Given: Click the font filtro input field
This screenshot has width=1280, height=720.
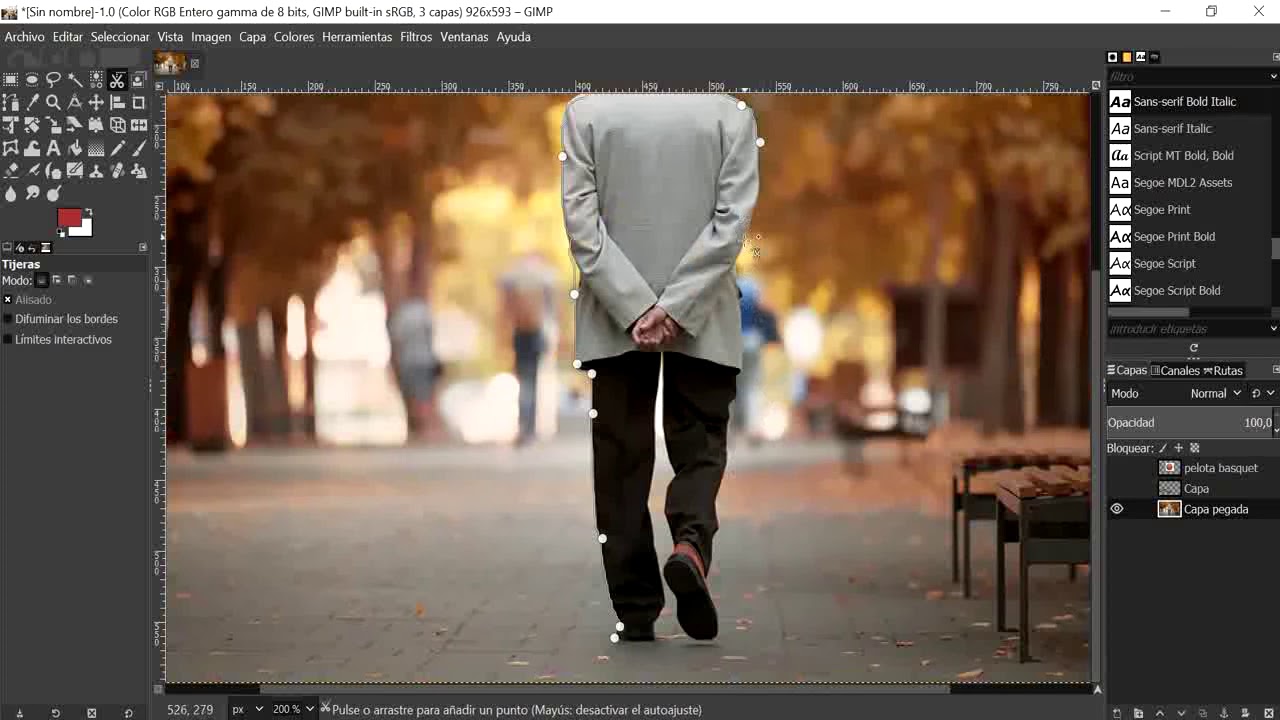Looking at the screenshot, I should pyautogui.click(x=1186, y=76).
